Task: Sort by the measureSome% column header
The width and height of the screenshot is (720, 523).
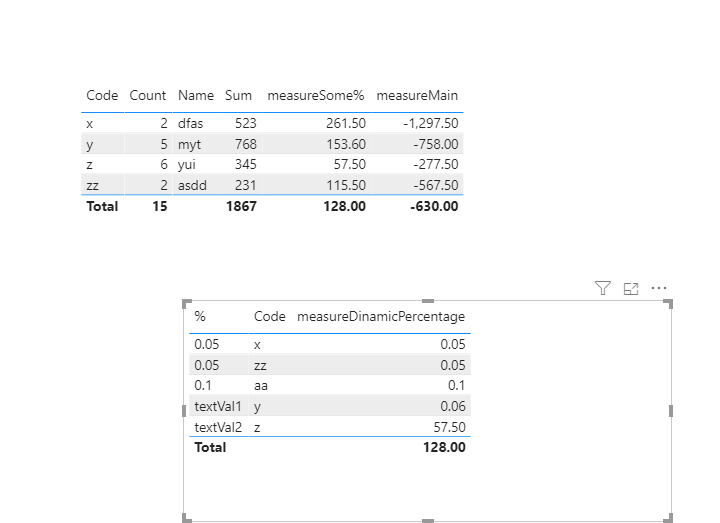Action: (315, 96)
